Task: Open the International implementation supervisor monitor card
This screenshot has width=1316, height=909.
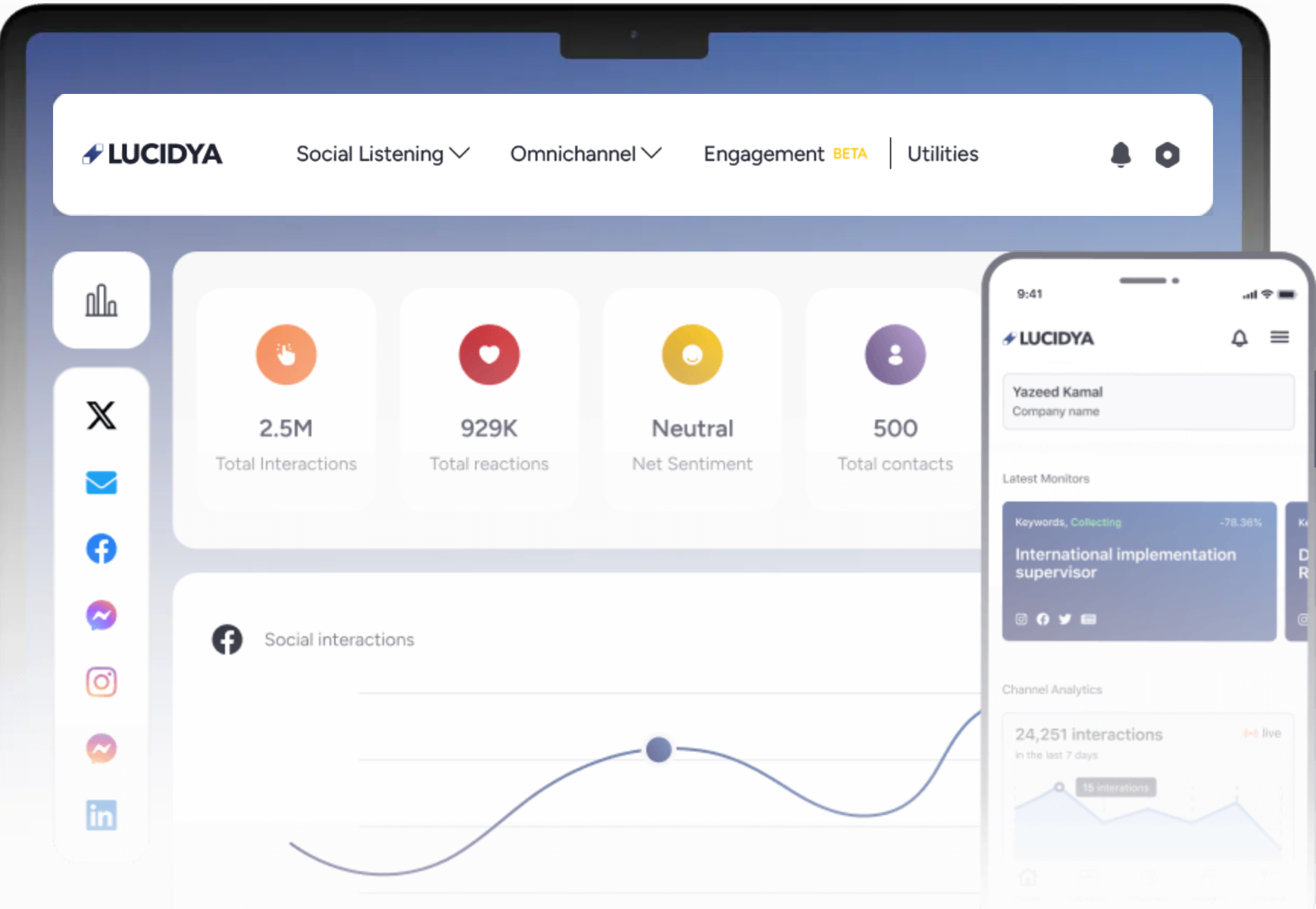Action: pos(1138,570)
